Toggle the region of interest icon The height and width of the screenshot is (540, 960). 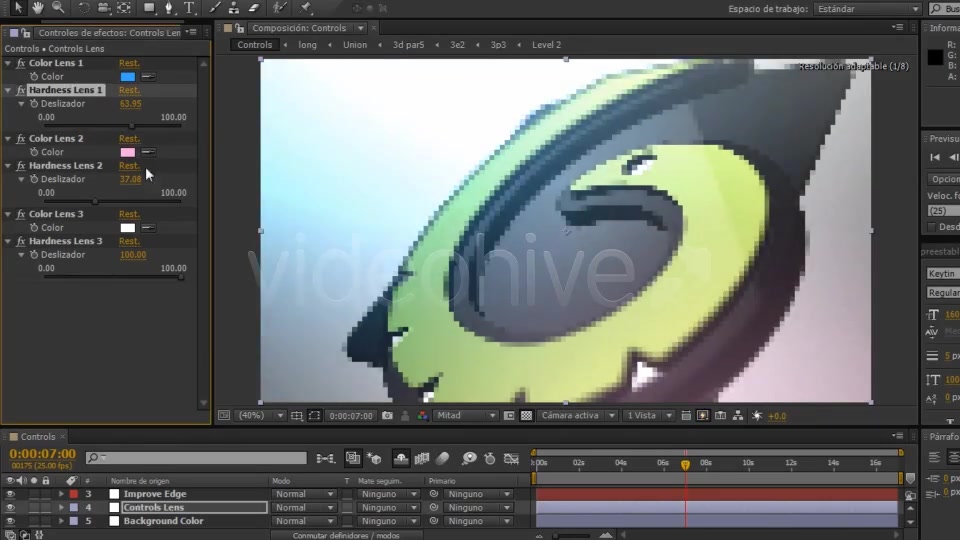click(314, 416)
